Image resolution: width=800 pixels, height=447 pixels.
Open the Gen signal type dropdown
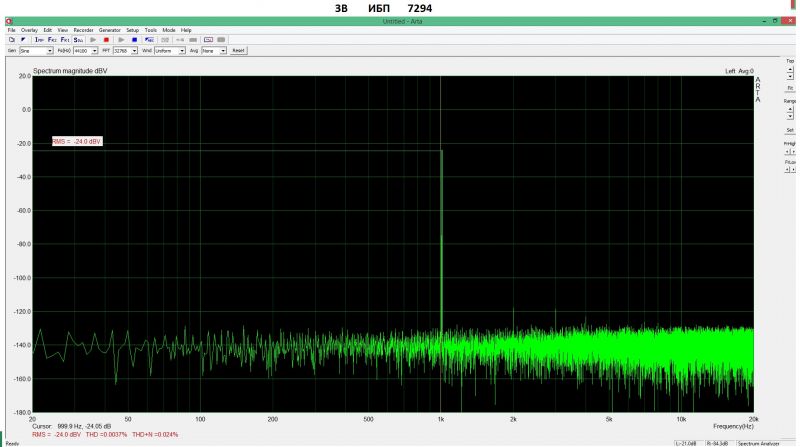[x=50, y=50]
